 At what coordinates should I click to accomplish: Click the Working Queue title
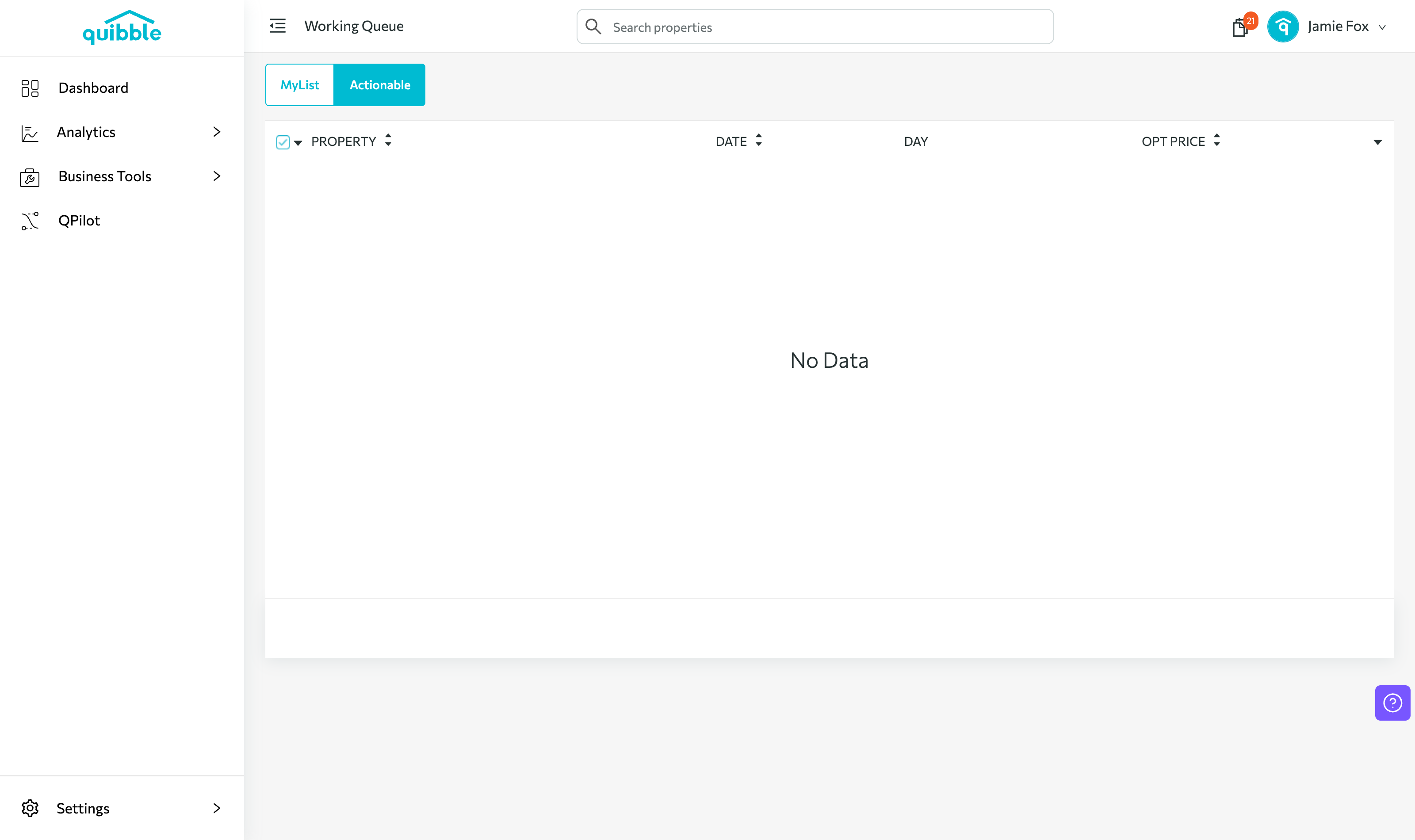354,26
